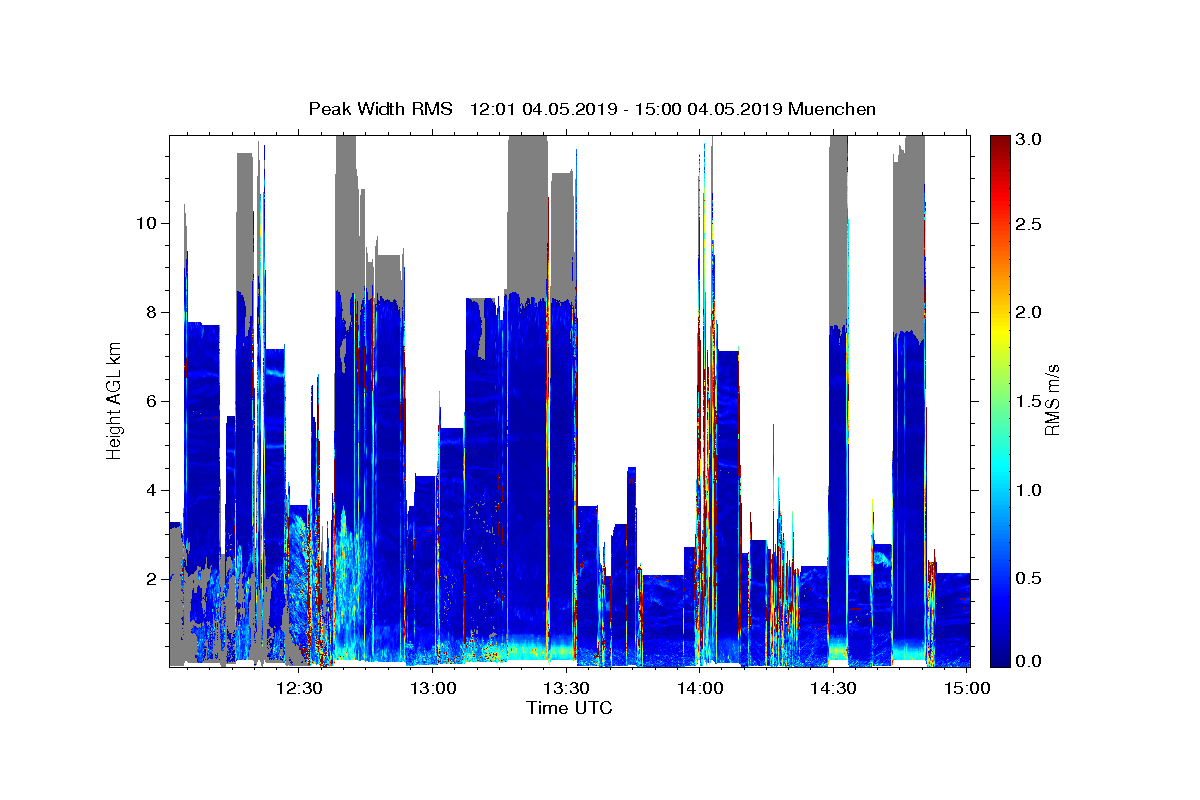Click the 15:00 time tick label
This screenshot has width=1200, height=800.
tap(968, 688)
